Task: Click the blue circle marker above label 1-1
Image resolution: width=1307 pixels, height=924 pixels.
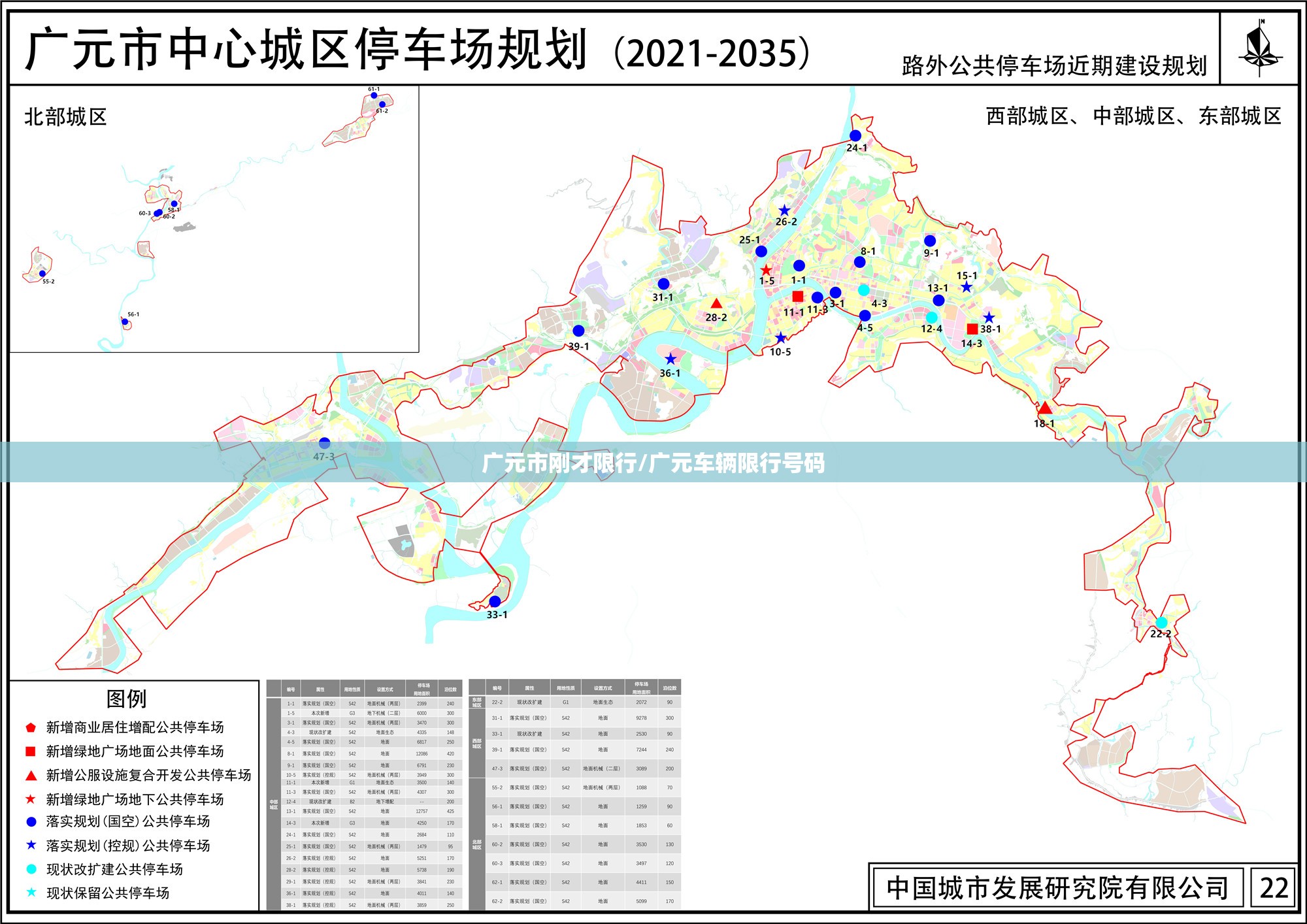Action: [799, 265]
